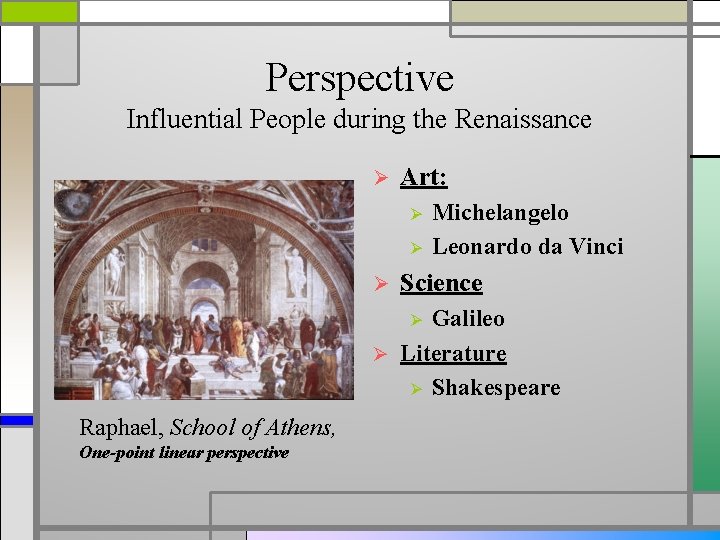Click the 'Shakespeare' bullet text
The image size is (720, 540).
point(496,388)
